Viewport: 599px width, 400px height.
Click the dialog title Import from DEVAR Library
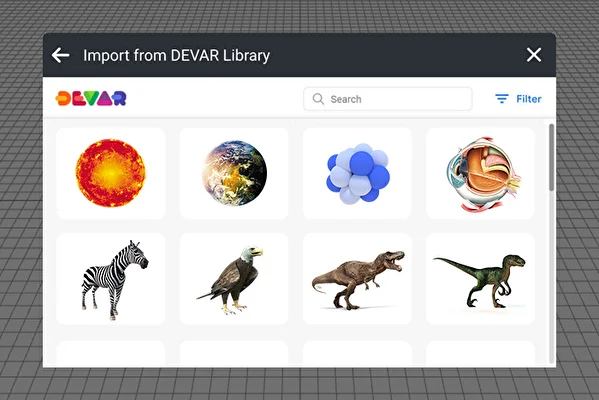pyautogui.click(x=176, y=55)
